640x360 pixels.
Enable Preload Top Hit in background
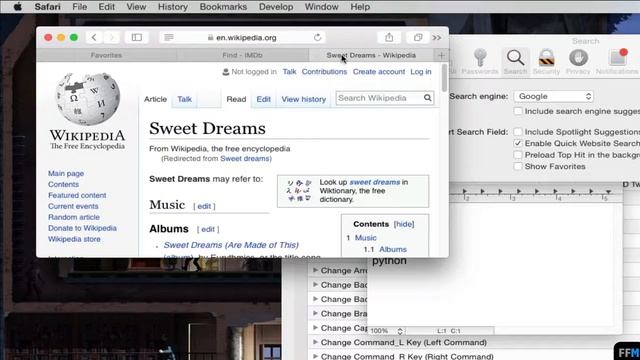tap(518, 155)
